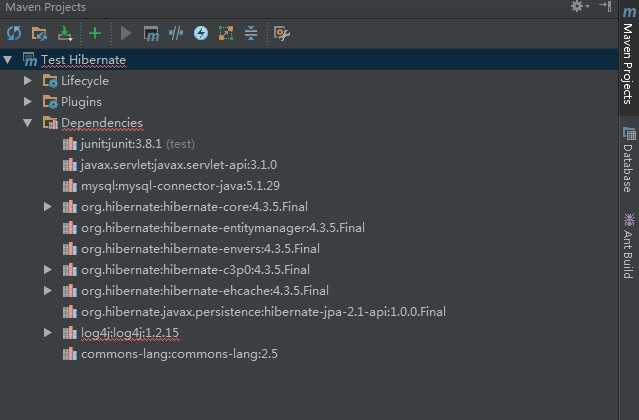Select hibernate-entitymanager:4.3.5.Final dependency
The height and width of the screenshot is (420, 639).
pos(223,228)
